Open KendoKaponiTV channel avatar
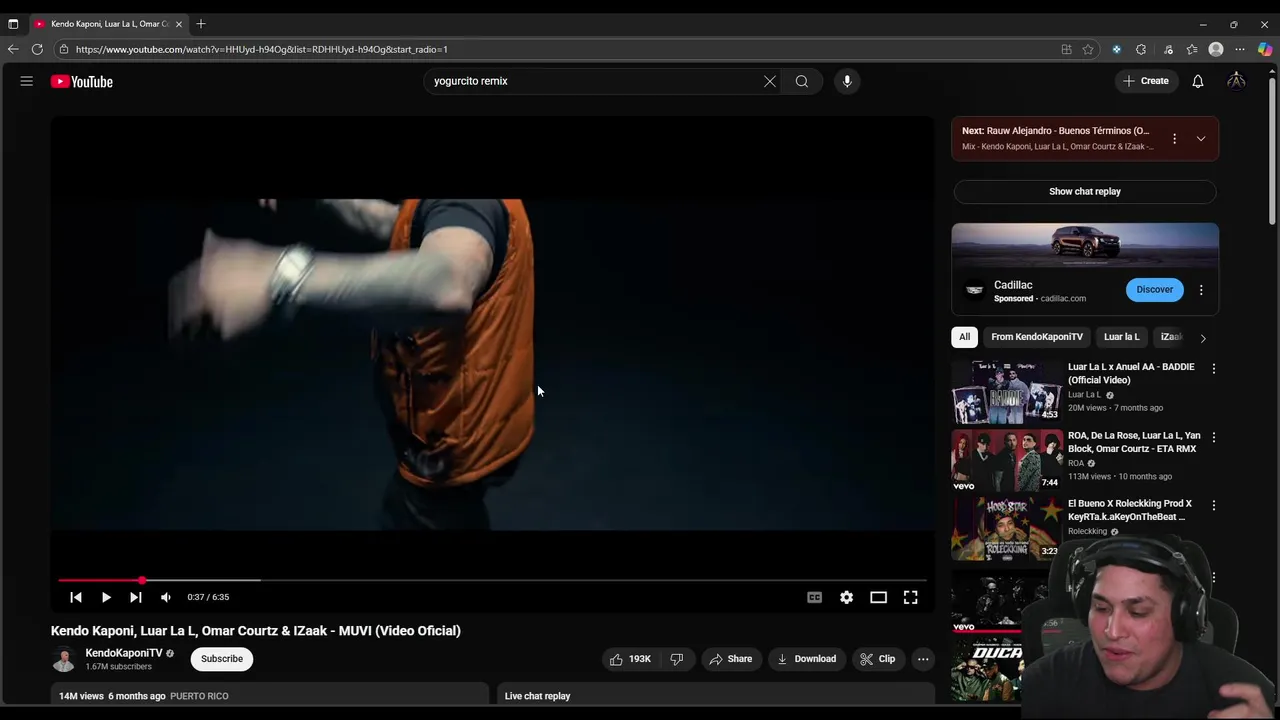 [64, 659]
